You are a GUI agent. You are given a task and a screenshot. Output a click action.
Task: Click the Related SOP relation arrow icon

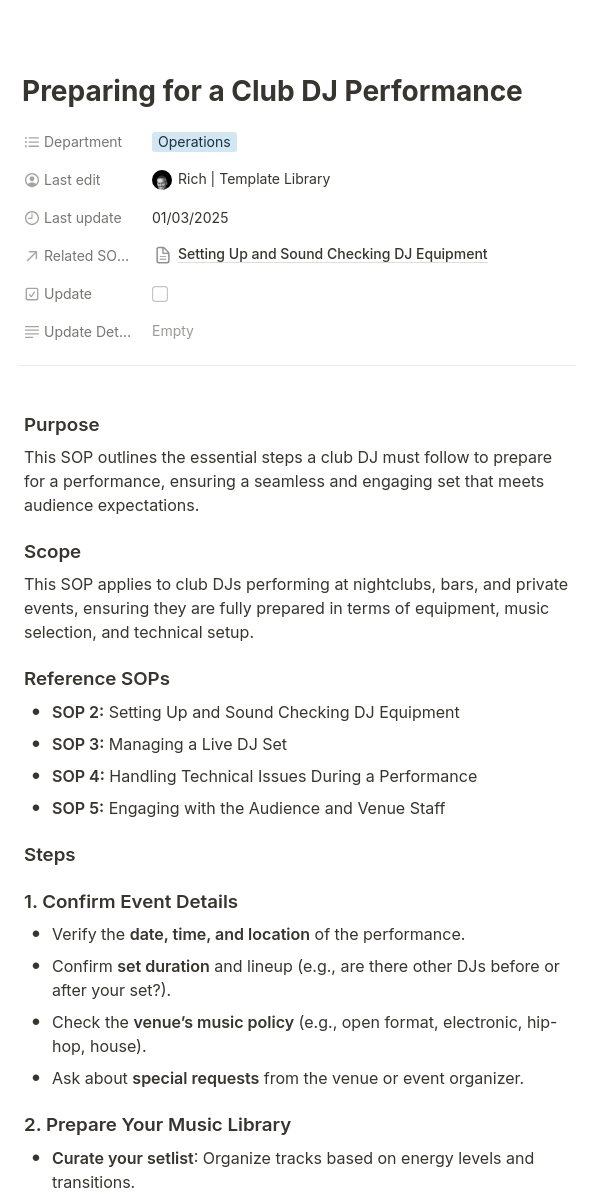coord(32,256)
